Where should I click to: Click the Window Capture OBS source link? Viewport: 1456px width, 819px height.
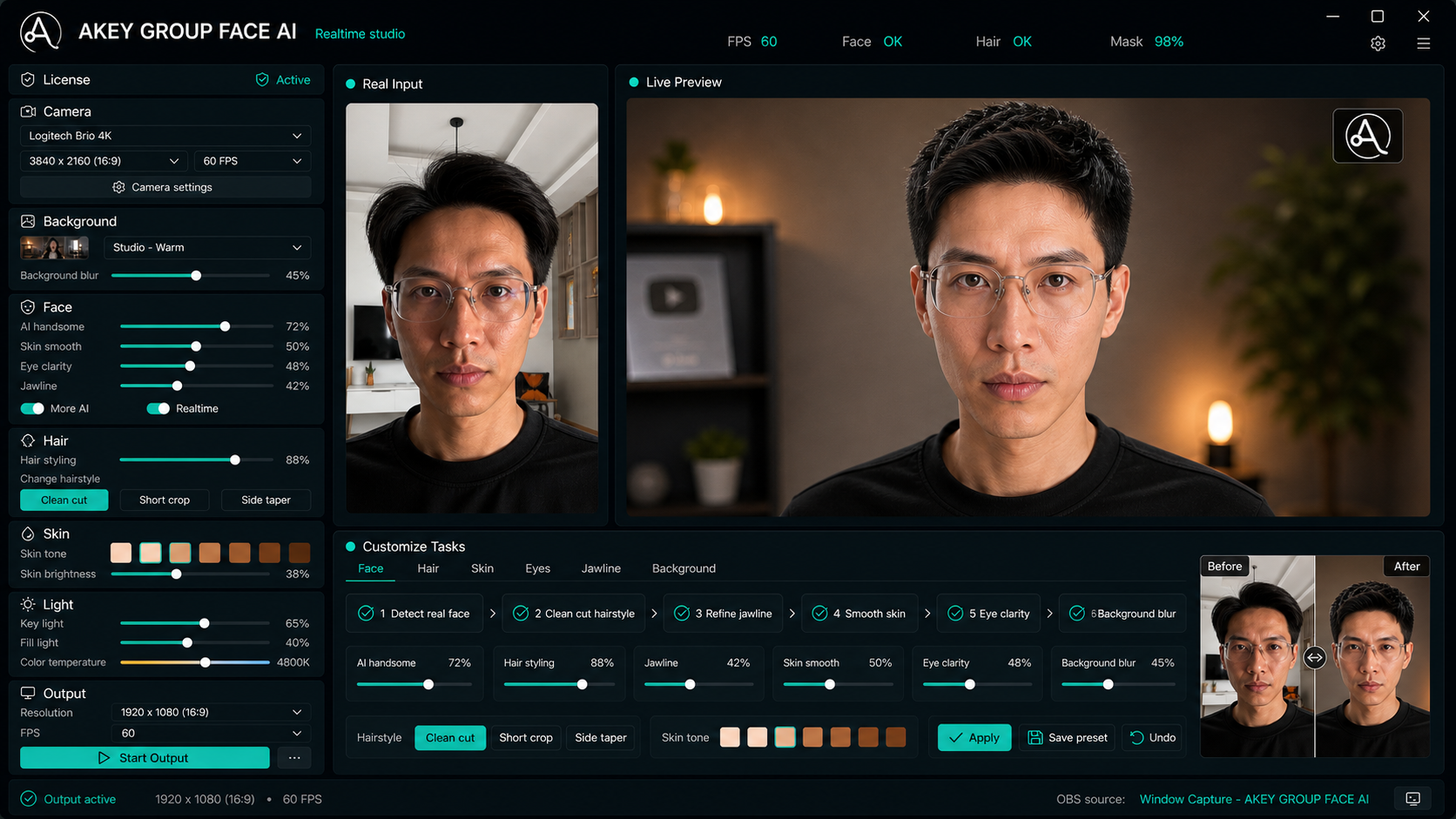[1254, 799]
